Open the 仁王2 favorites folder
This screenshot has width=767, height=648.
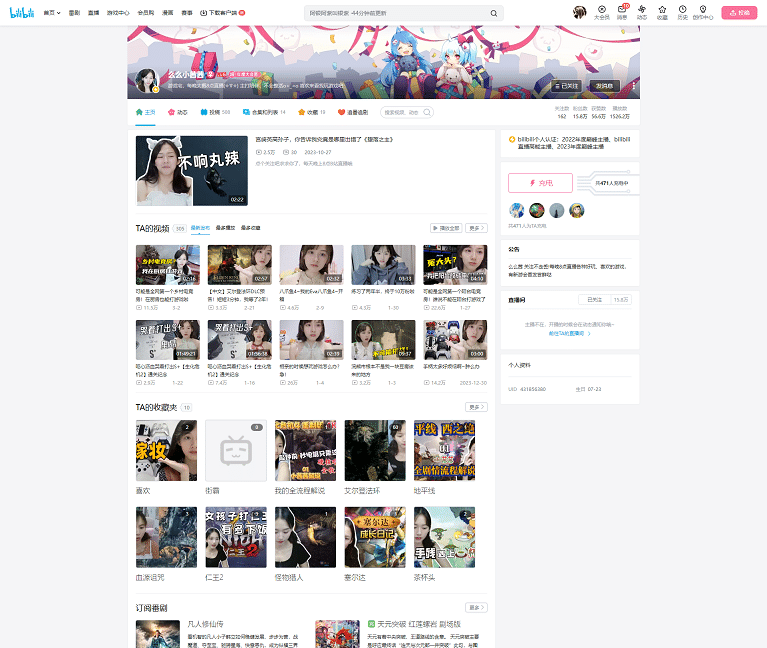pos(236,537)
